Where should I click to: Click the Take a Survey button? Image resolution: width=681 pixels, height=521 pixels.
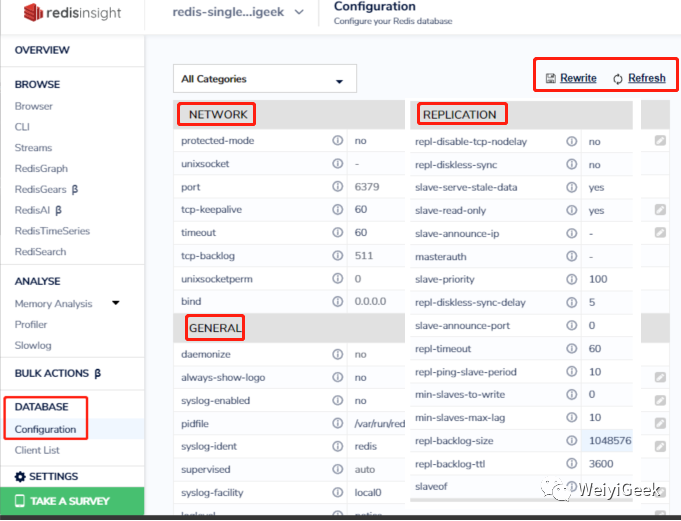tap(72, 501)
